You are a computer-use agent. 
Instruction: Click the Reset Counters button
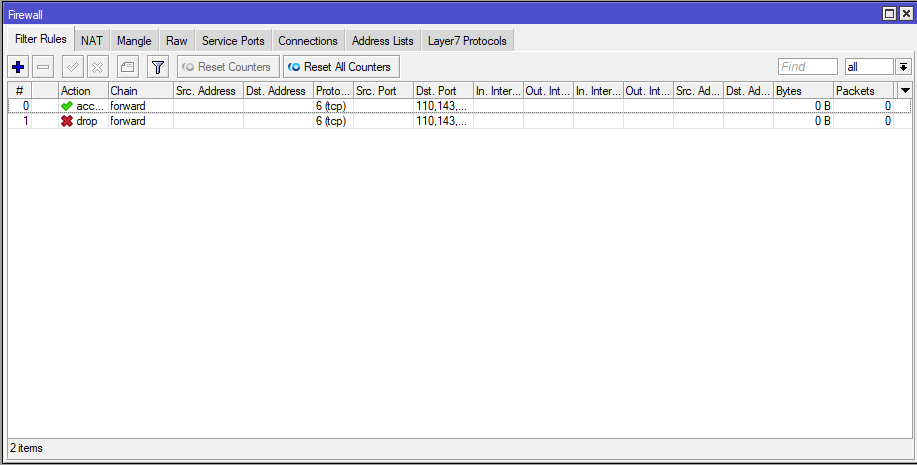[x=228, y=67]
